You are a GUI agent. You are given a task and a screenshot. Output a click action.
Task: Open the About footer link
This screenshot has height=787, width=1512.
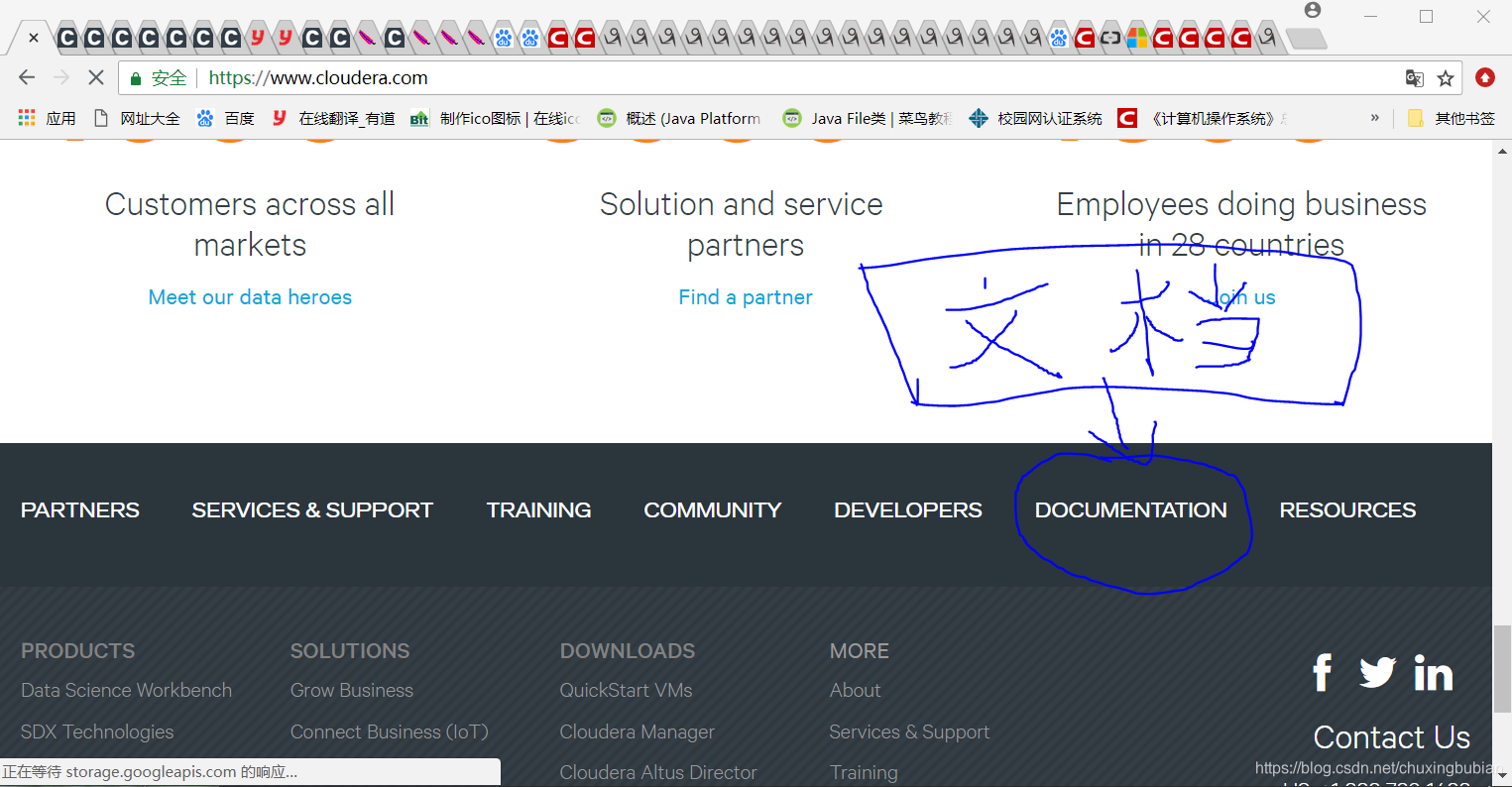(856, 690)
